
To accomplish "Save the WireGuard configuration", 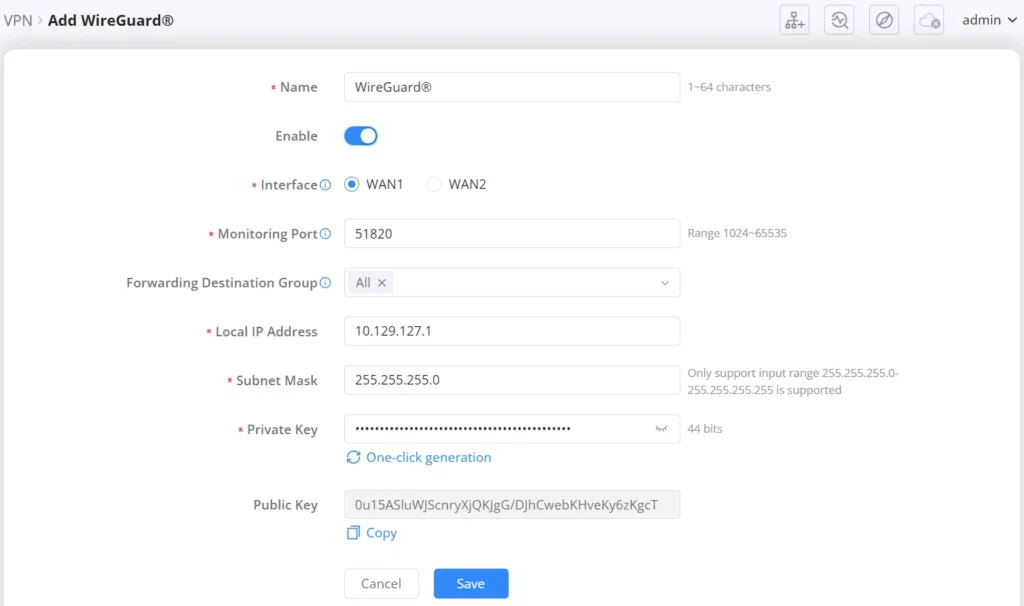I will pos(471,584).
